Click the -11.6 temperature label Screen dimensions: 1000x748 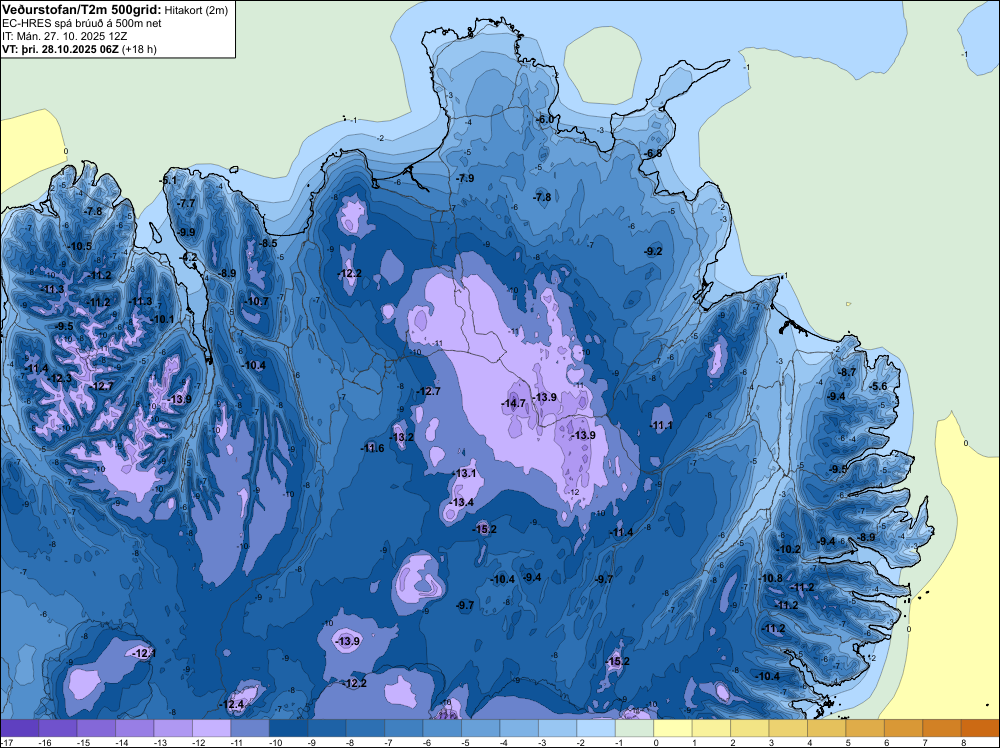(372, 448)
